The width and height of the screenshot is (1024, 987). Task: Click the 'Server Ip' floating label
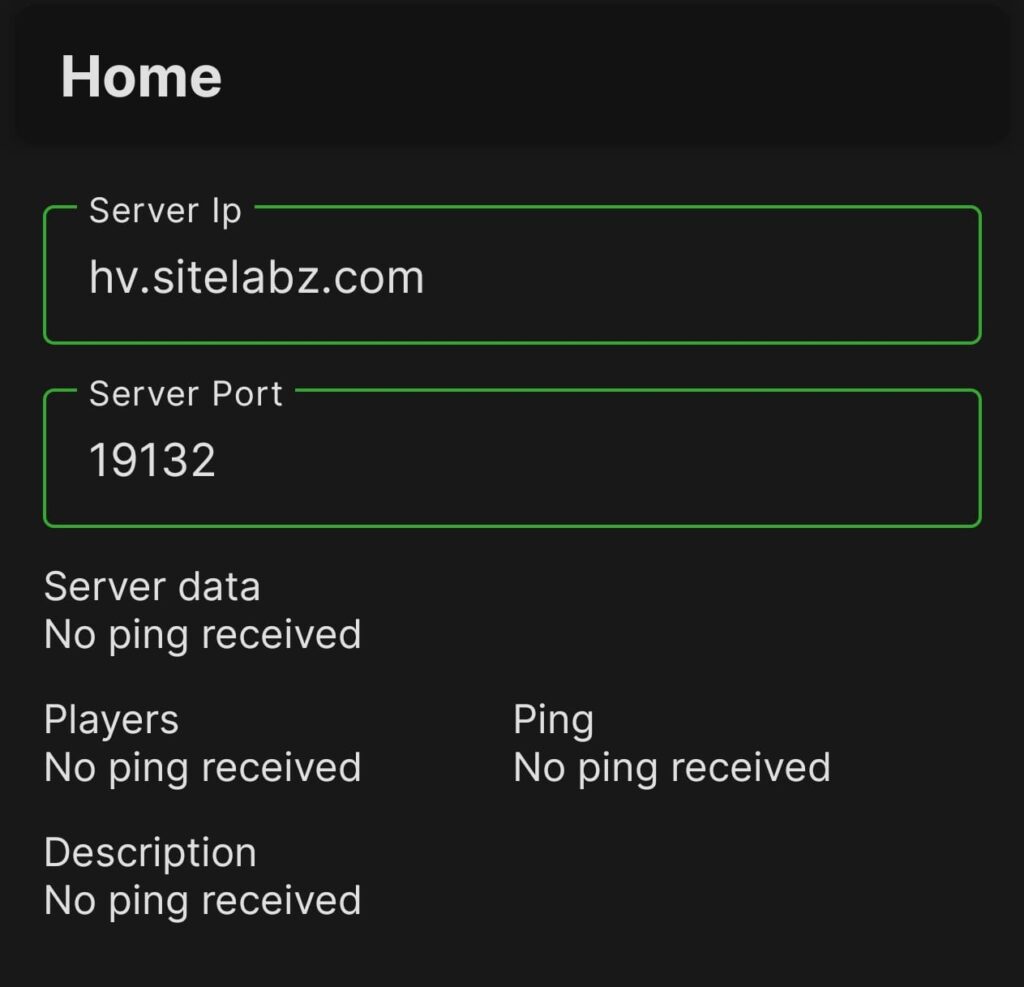tap(165, 211)
